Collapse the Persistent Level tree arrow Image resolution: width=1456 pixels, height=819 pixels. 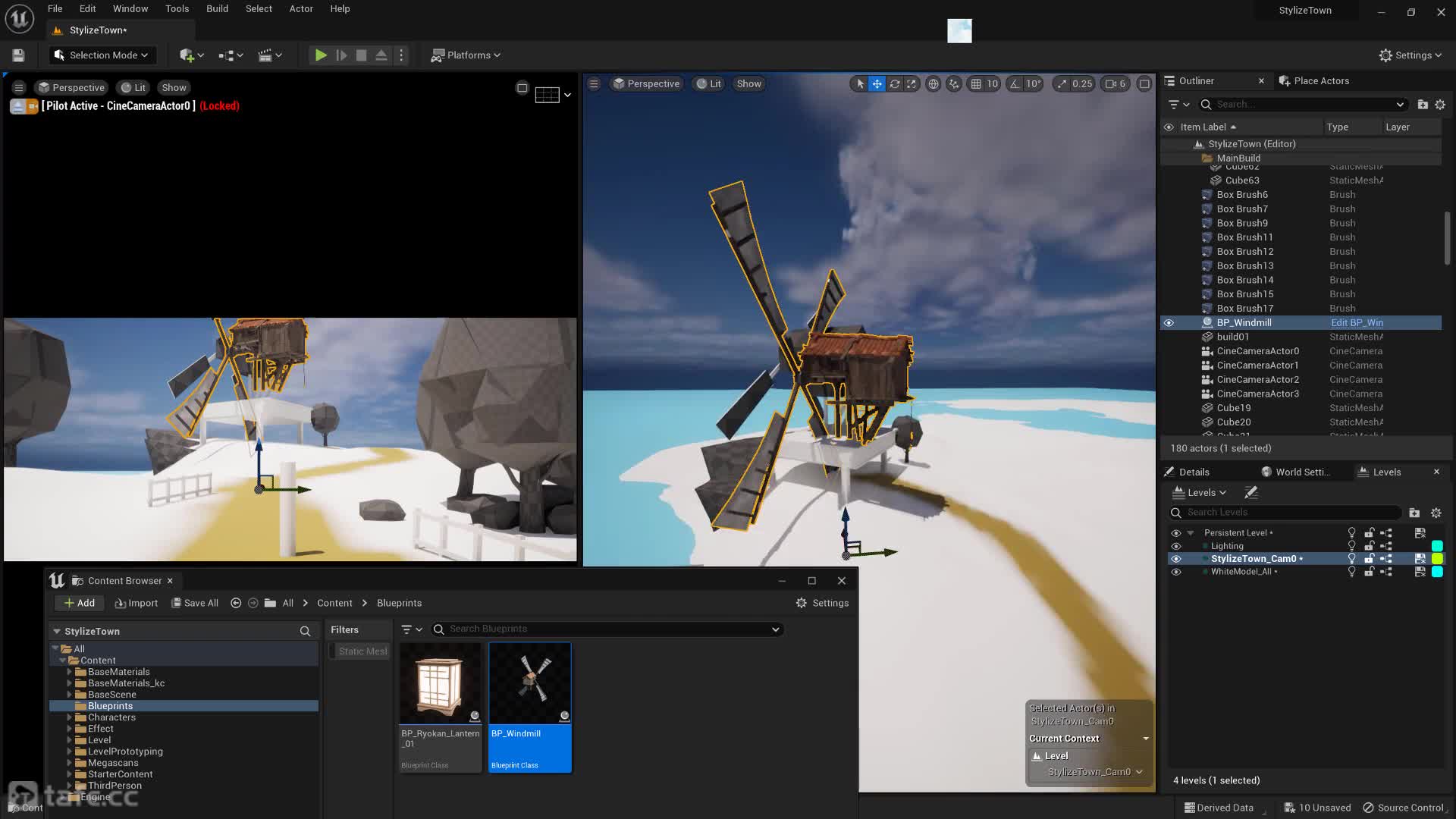tap(1191, 533)
